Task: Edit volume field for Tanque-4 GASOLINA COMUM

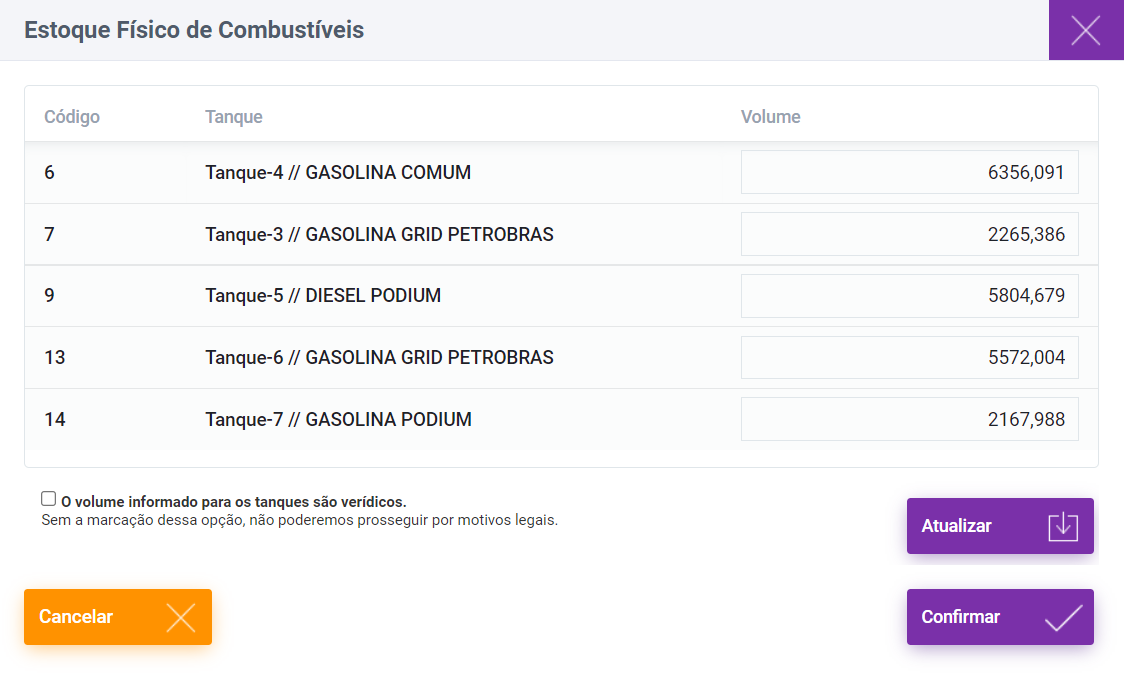Action: pyautogui.click(x=910, y=172)
